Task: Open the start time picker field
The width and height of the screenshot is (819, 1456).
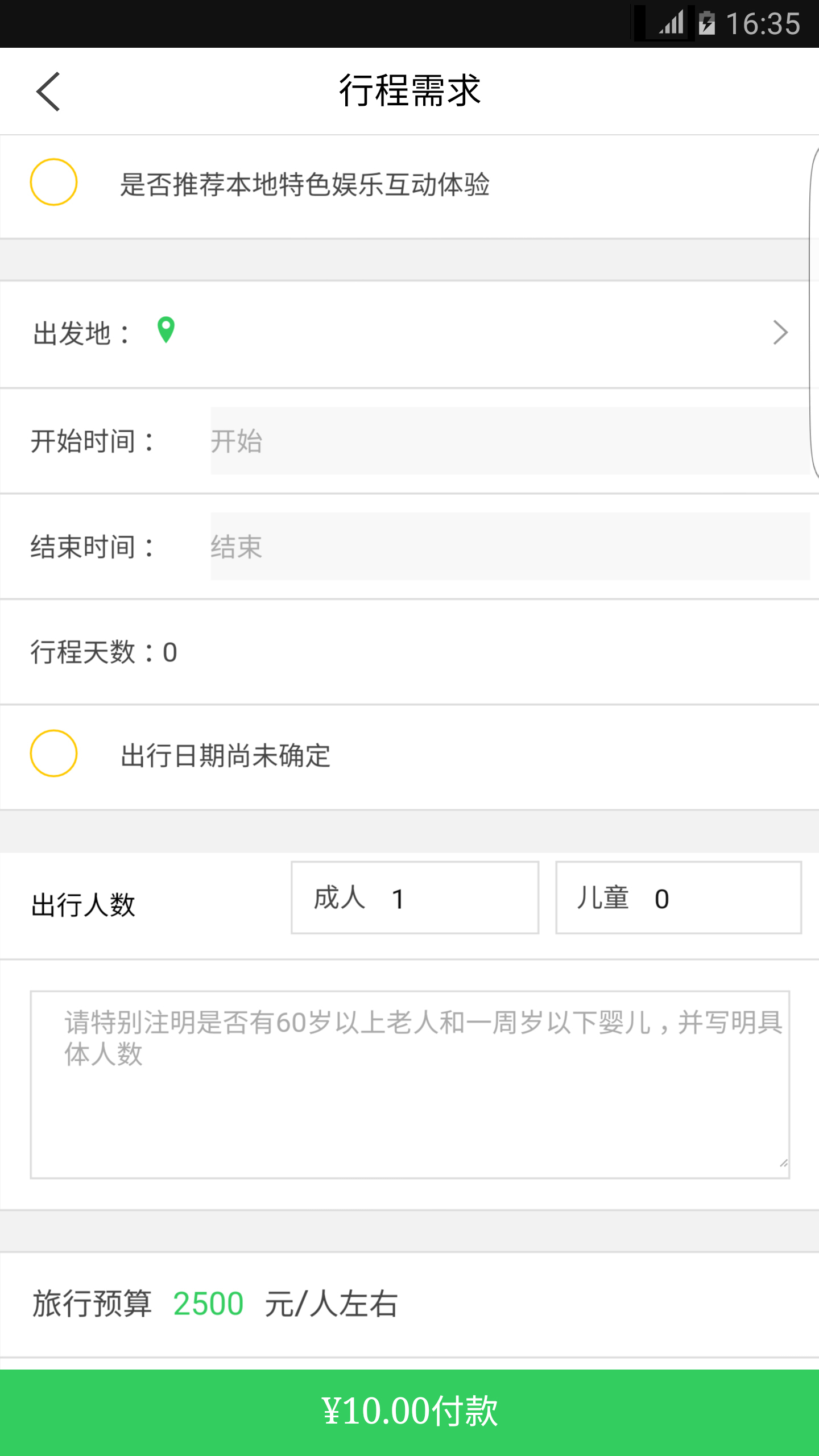Action: coord(510,441)
